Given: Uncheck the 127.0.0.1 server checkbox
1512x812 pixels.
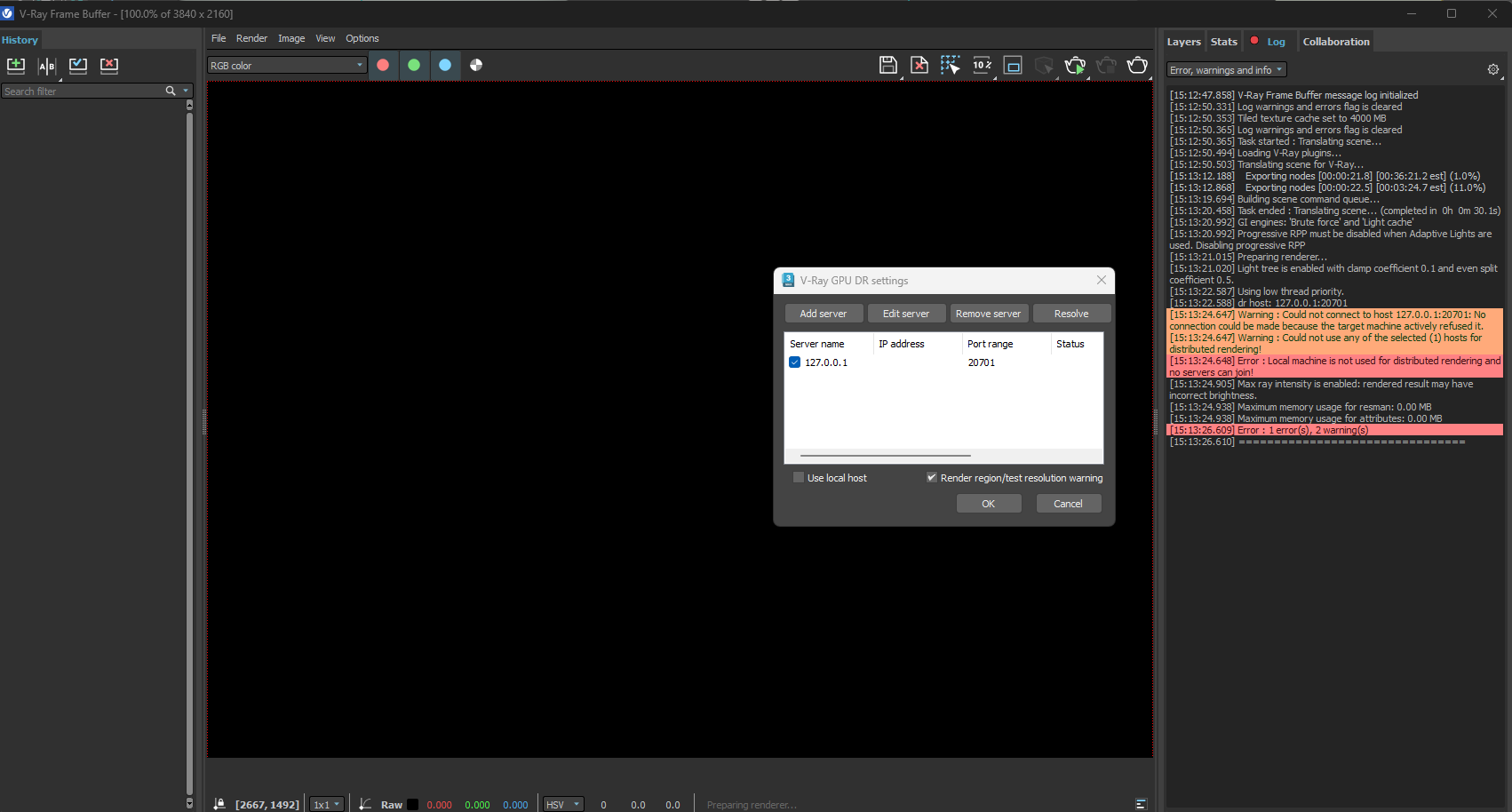Looking at the screenshot, I should [795, 362].
